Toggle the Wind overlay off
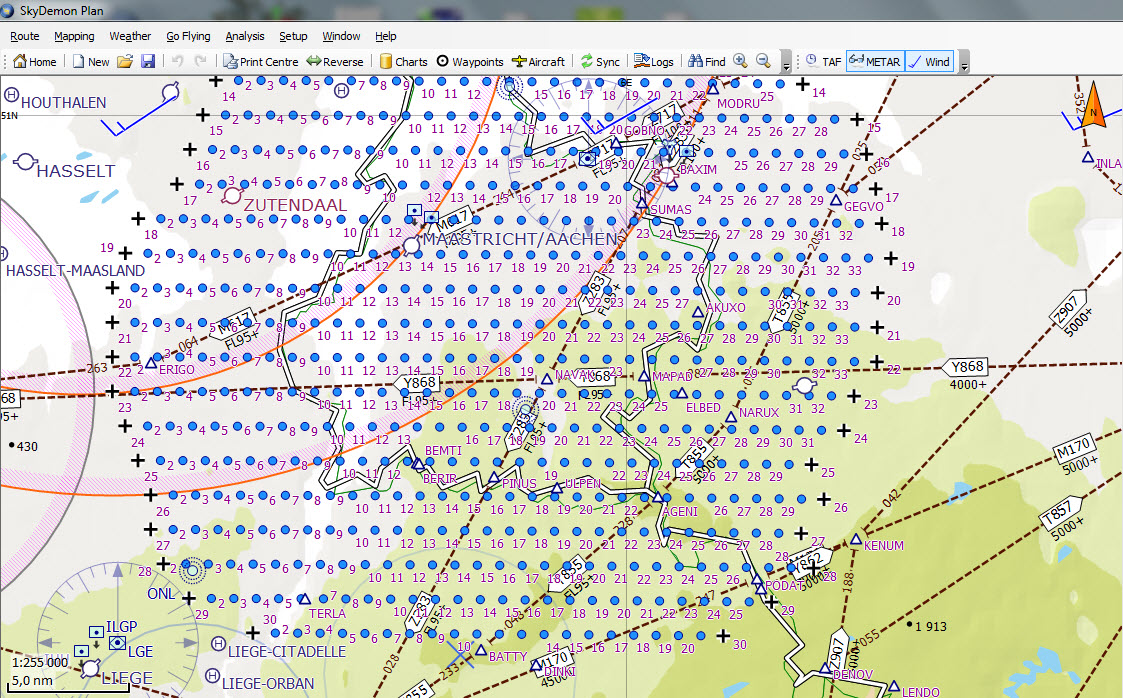 [x=929, y=61]
